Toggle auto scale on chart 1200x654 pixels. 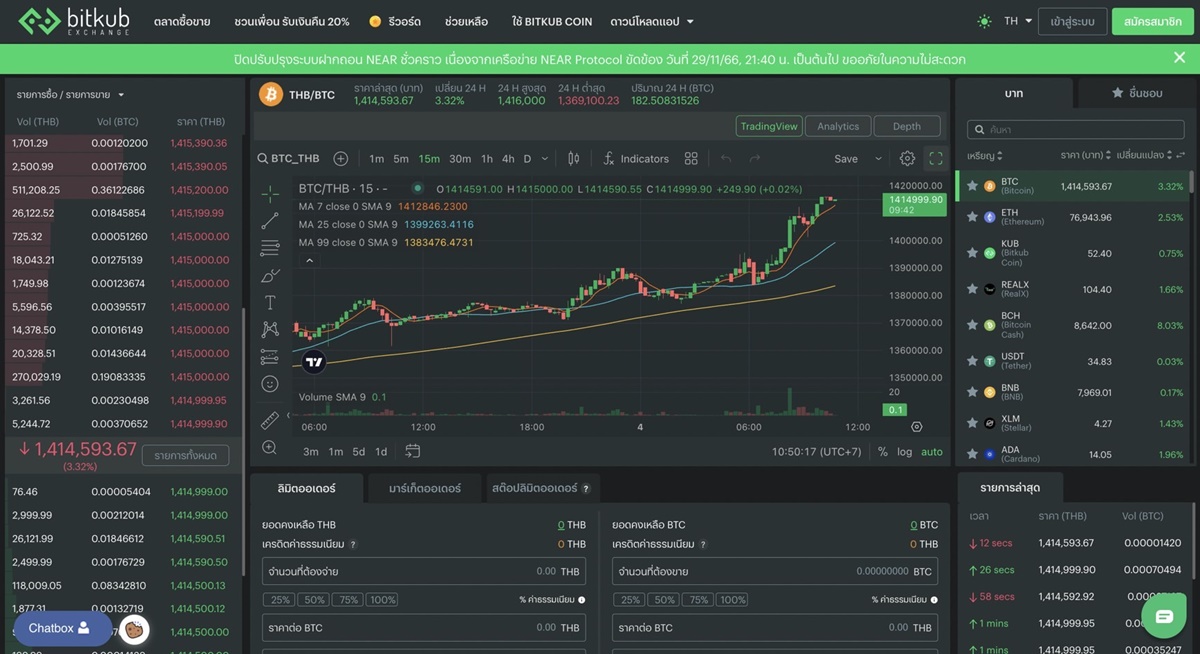(x=932, y=452)
